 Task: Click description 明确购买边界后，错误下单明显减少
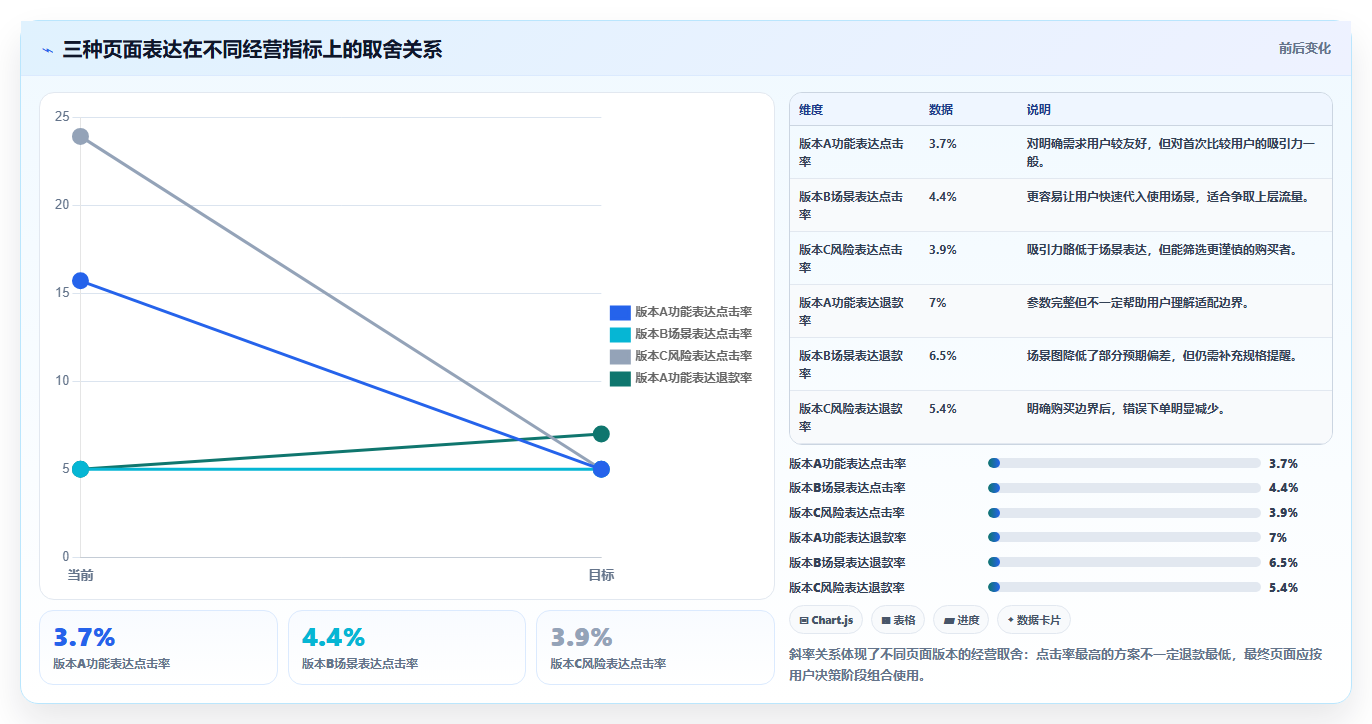tap(1126, 408)
